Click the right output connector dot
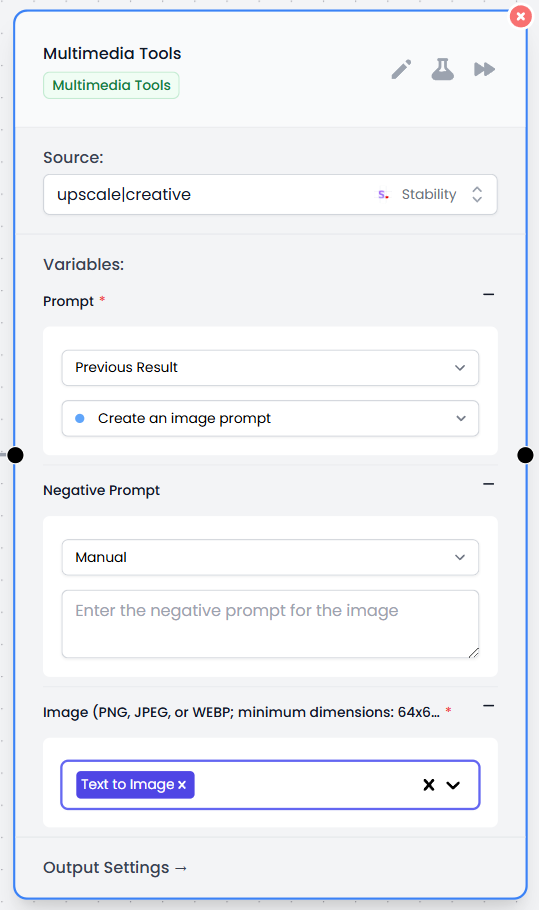 click(x=525, y=455)
